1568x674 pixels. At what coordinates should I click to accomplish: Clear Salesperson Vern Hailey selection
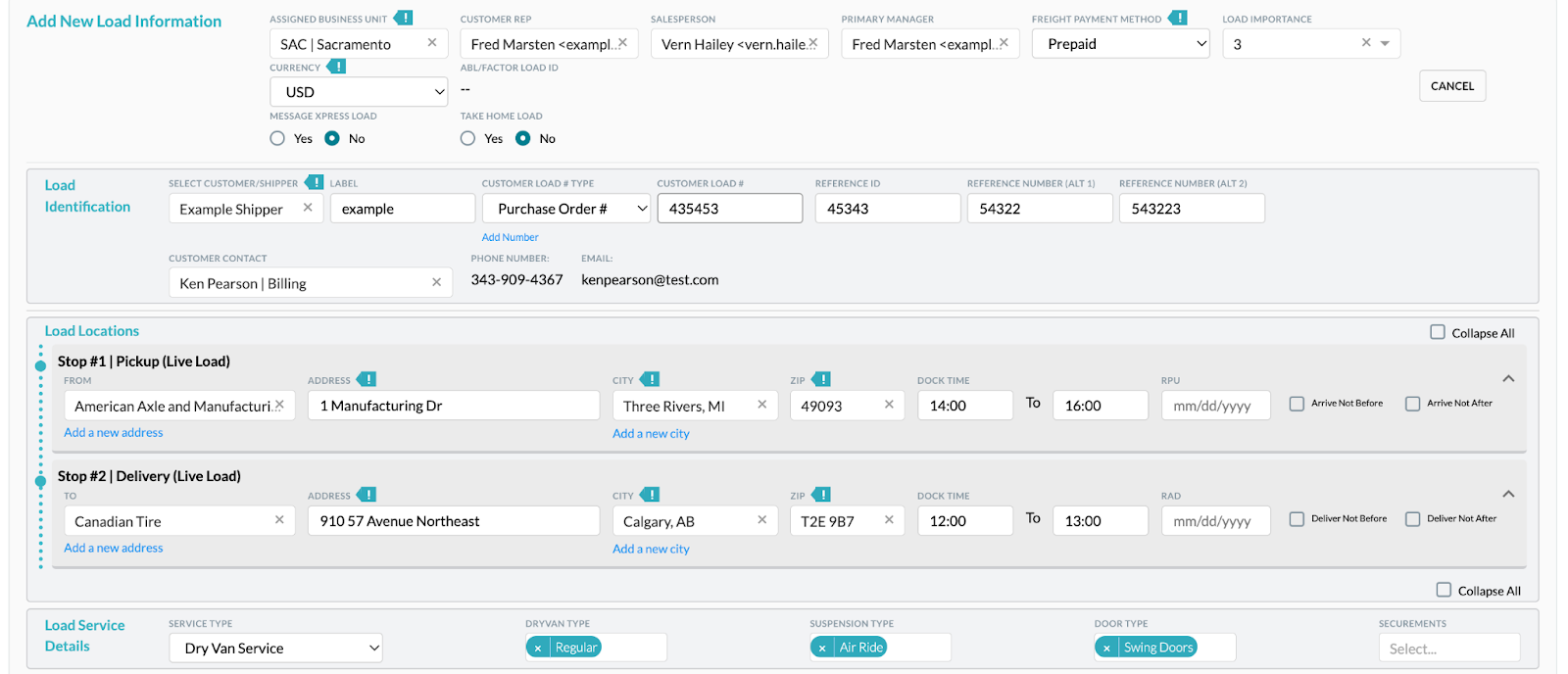[x=812, y=43]
